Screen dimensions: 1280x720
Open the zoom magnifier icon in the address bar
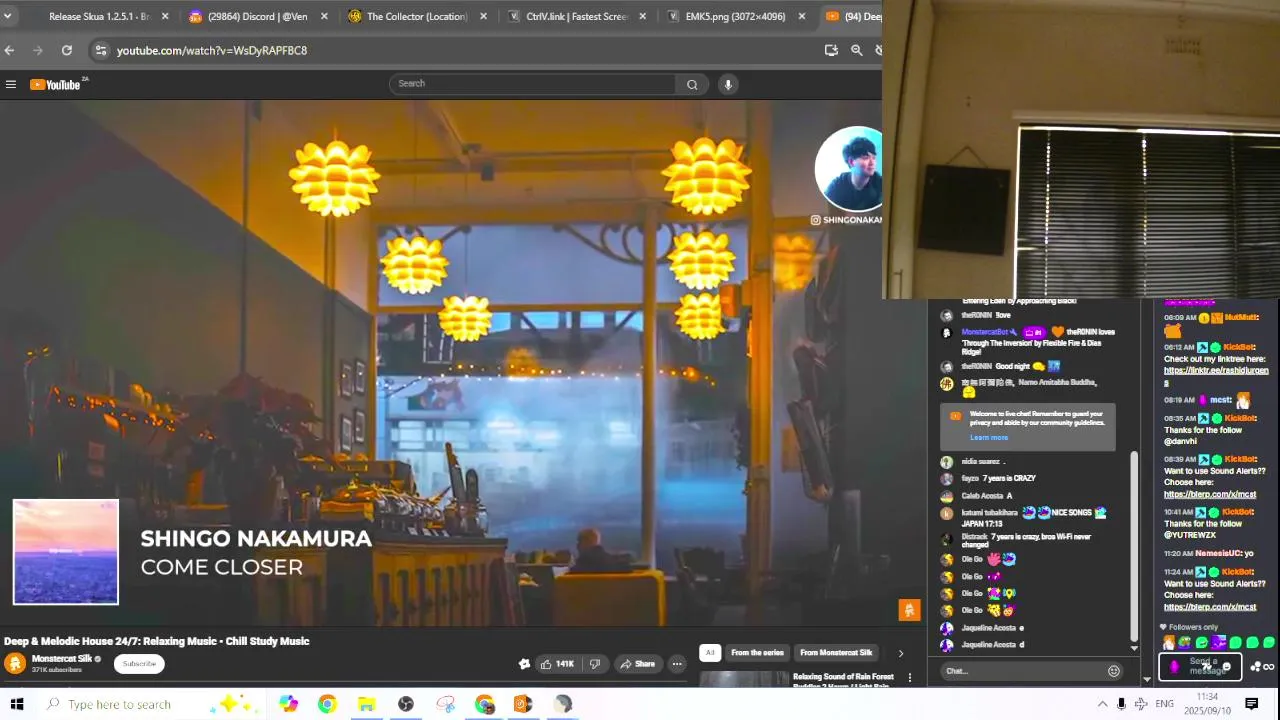[x=857, y=50]
